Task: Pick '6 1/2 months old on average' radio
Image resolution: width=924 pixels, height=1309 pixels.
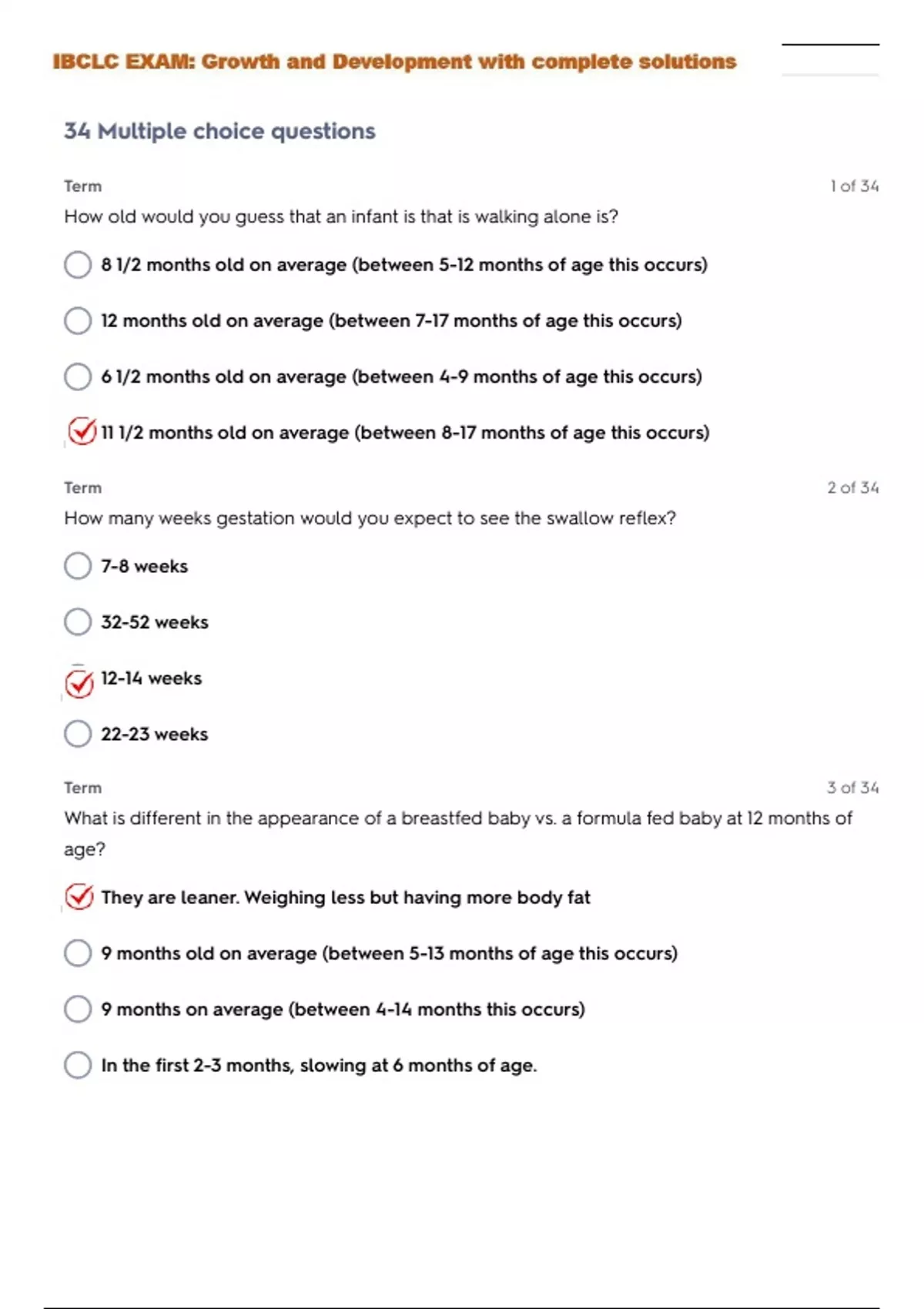Action: point(78,377)
